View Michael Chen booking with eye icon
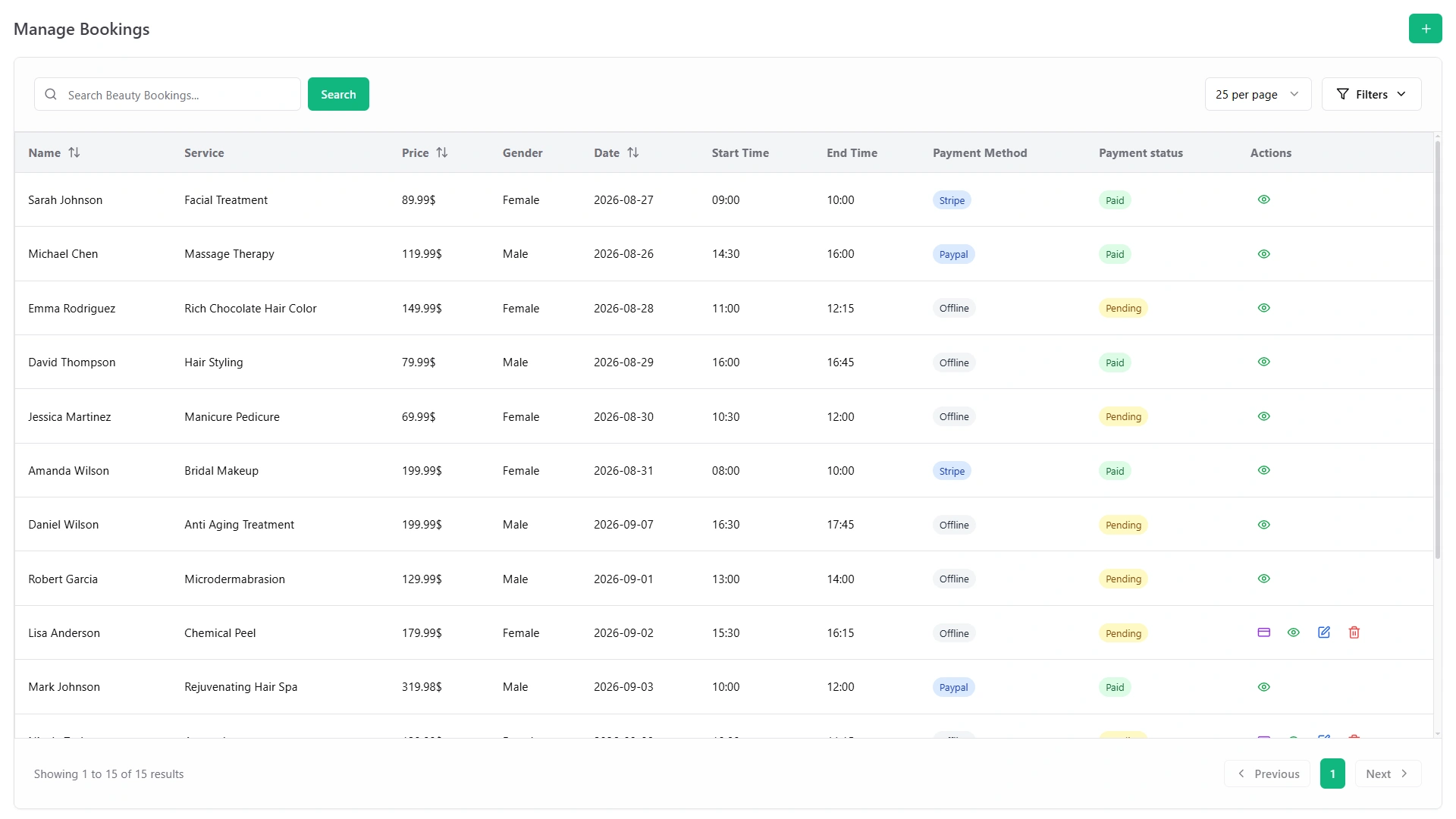Screen dimensions: 1456x819 pyautogui.click(x=1263, y=254)
